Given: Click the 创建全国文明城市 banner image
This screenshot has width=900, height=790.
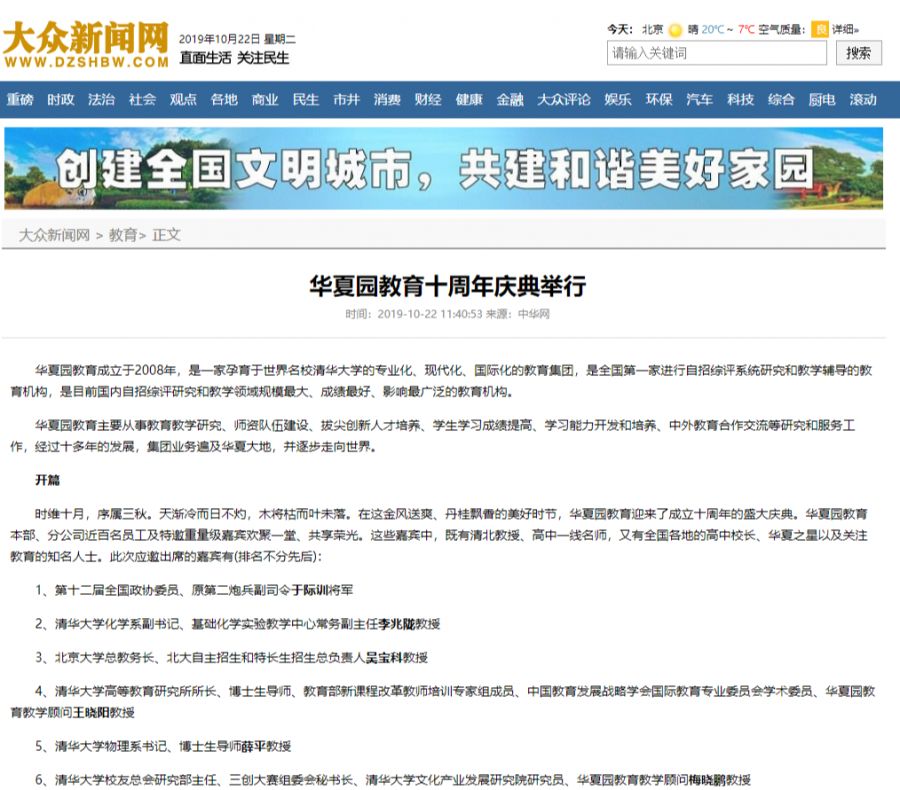Looking at the screenshot, I should (x=444, y=168).
